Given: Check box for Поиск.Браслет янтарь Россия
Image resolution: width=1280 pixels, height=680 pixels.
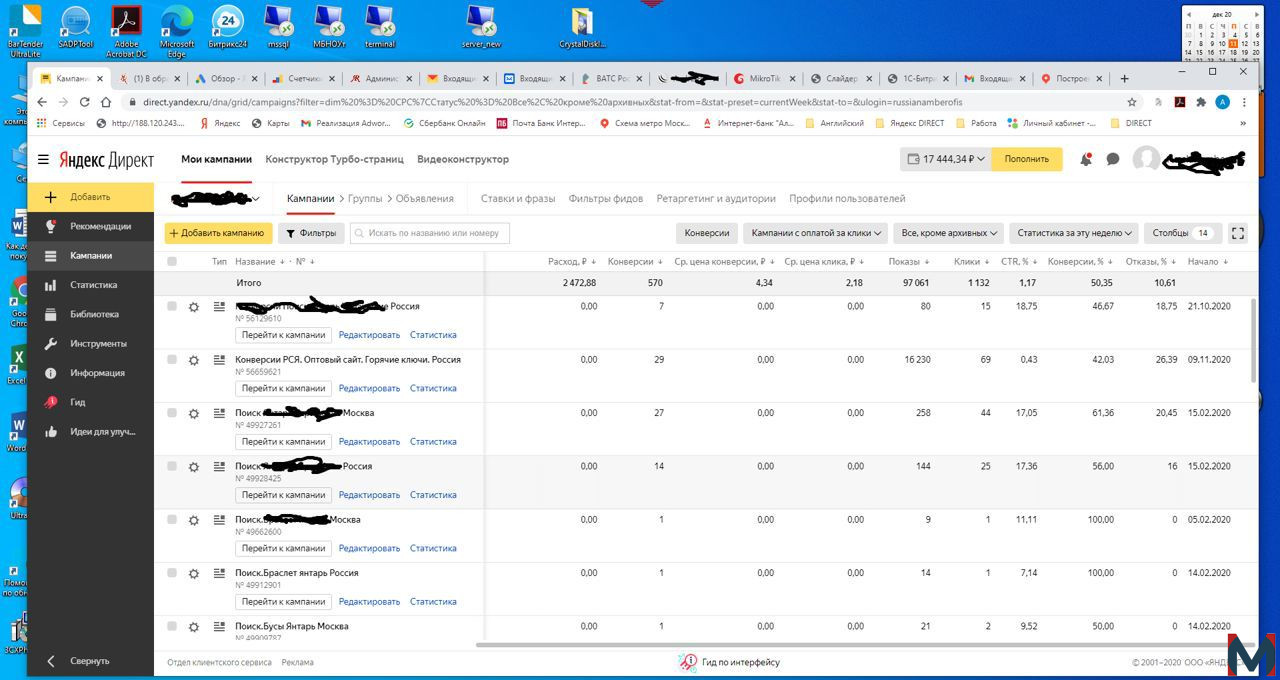Looking at the screenshot, I should pyautogui.click(x=171, y=573).
